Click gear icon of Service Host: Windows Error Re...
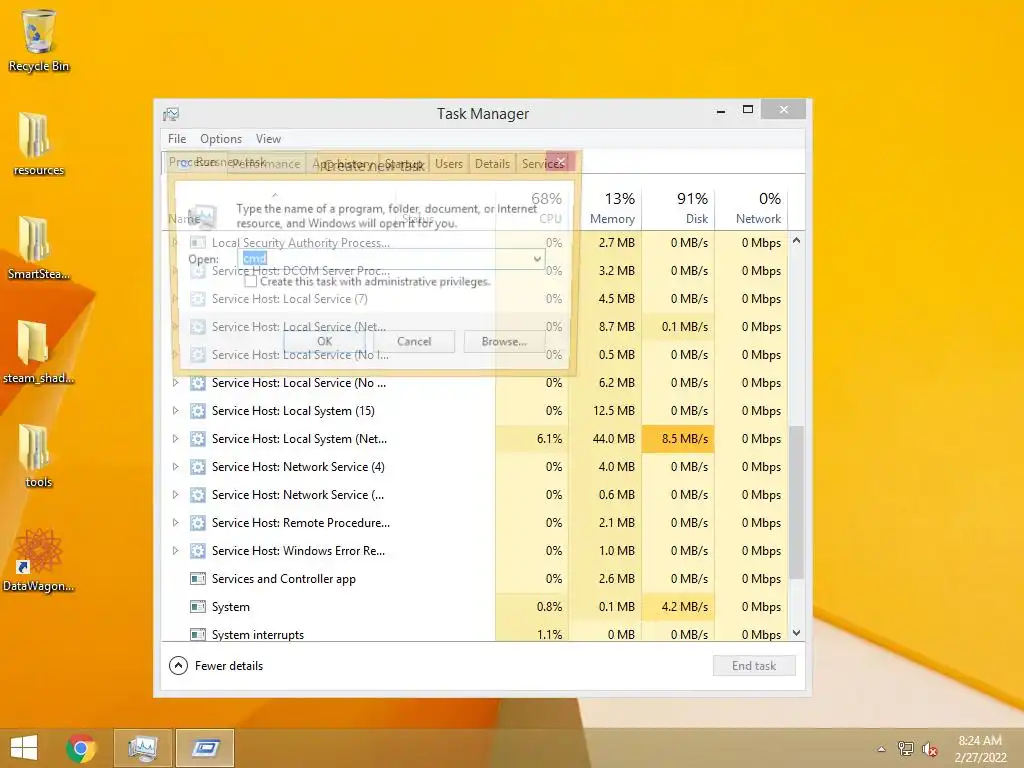The image size is (1024, 768). click(x=197, y=551)
